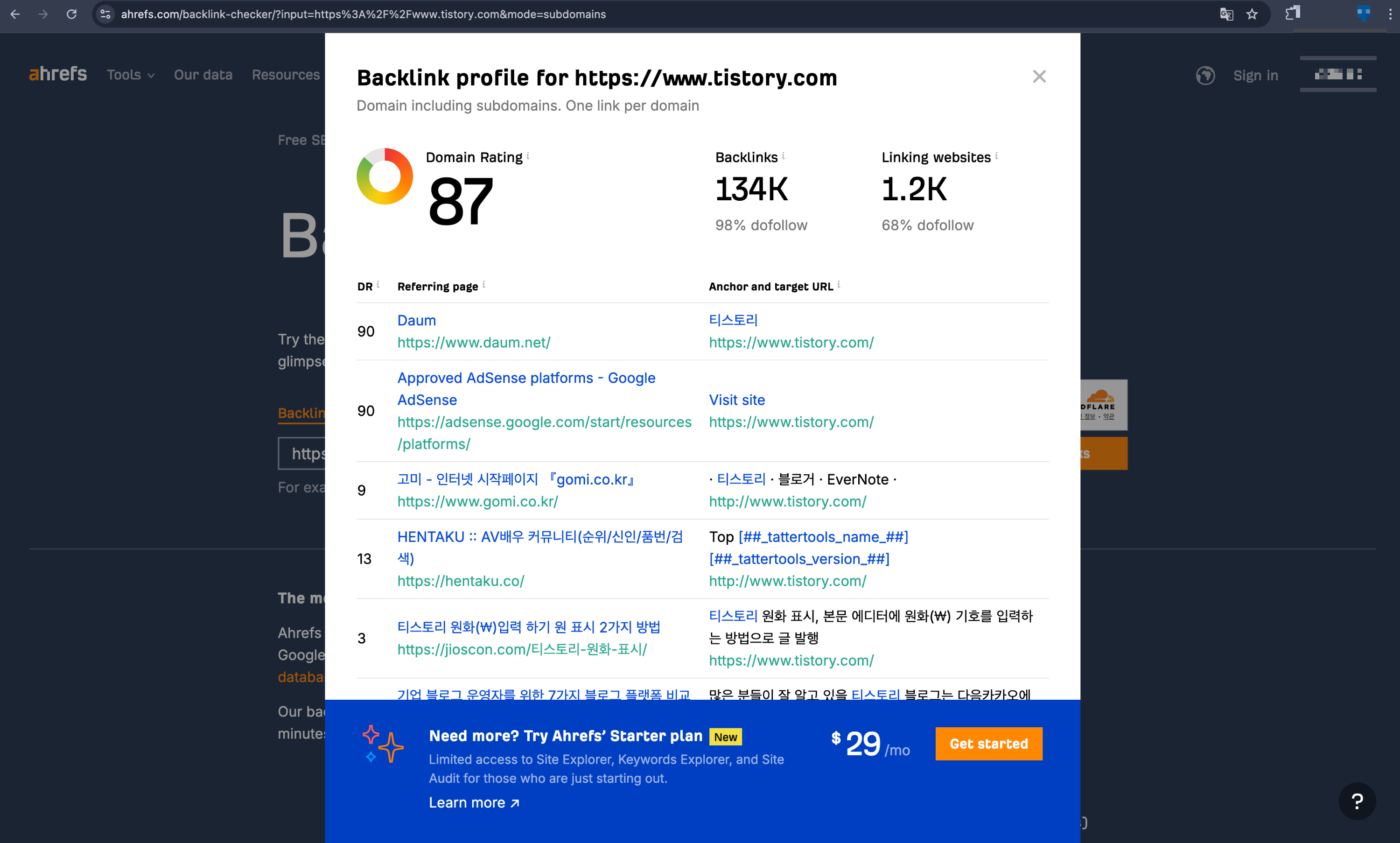Open Resources menu item

tap(286, 75)
